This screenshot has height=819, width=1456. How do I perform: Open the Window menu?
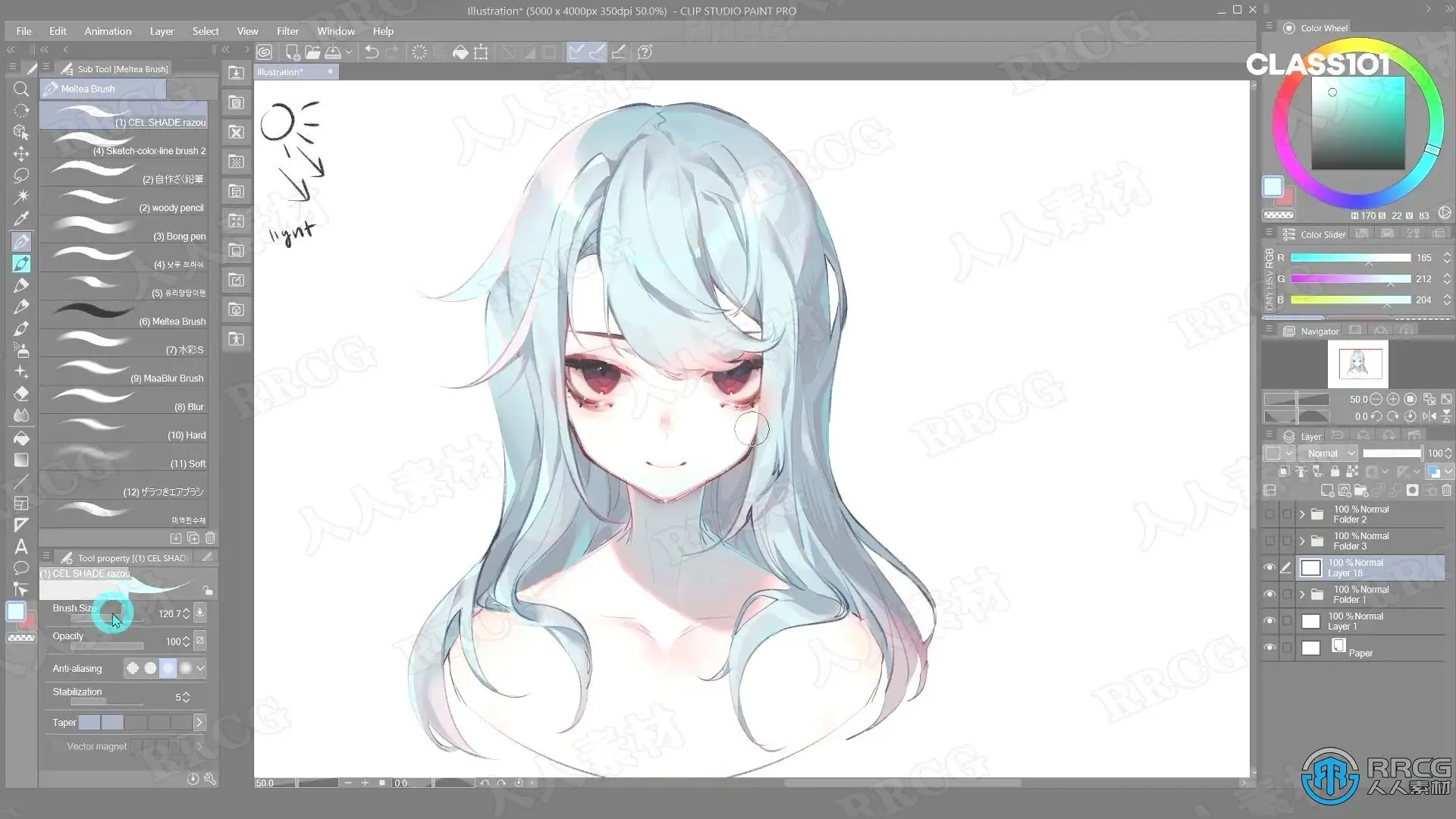pyautogui.click(x=336, y=31)
